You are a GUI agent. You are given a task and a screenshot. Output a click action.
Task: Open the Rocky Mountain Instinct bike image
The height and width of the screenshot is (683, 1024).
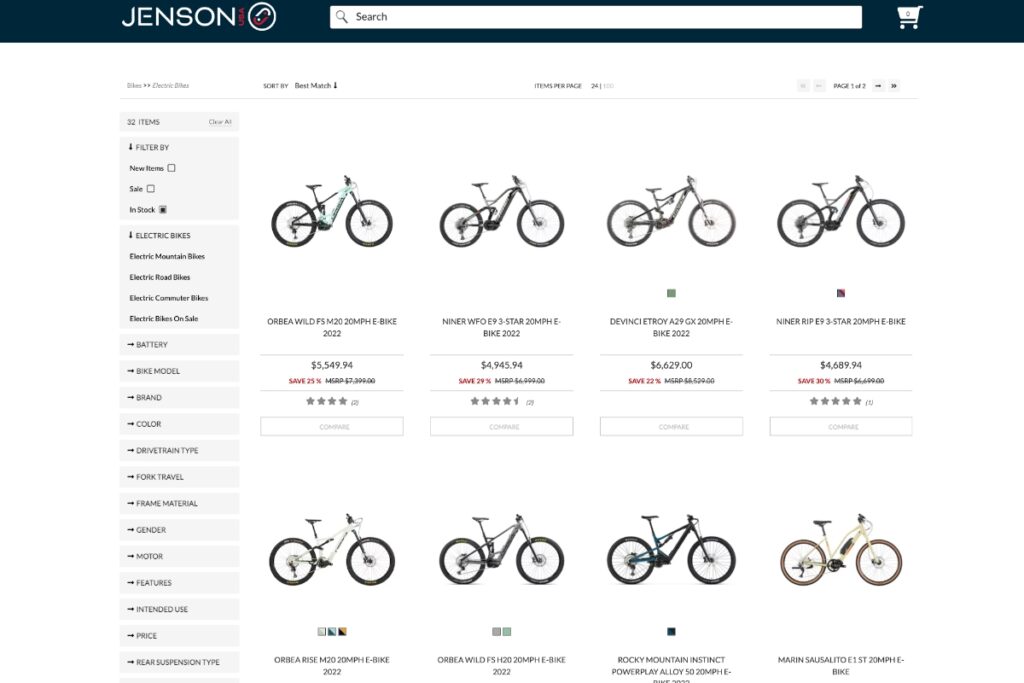click(x=671, y=550)
